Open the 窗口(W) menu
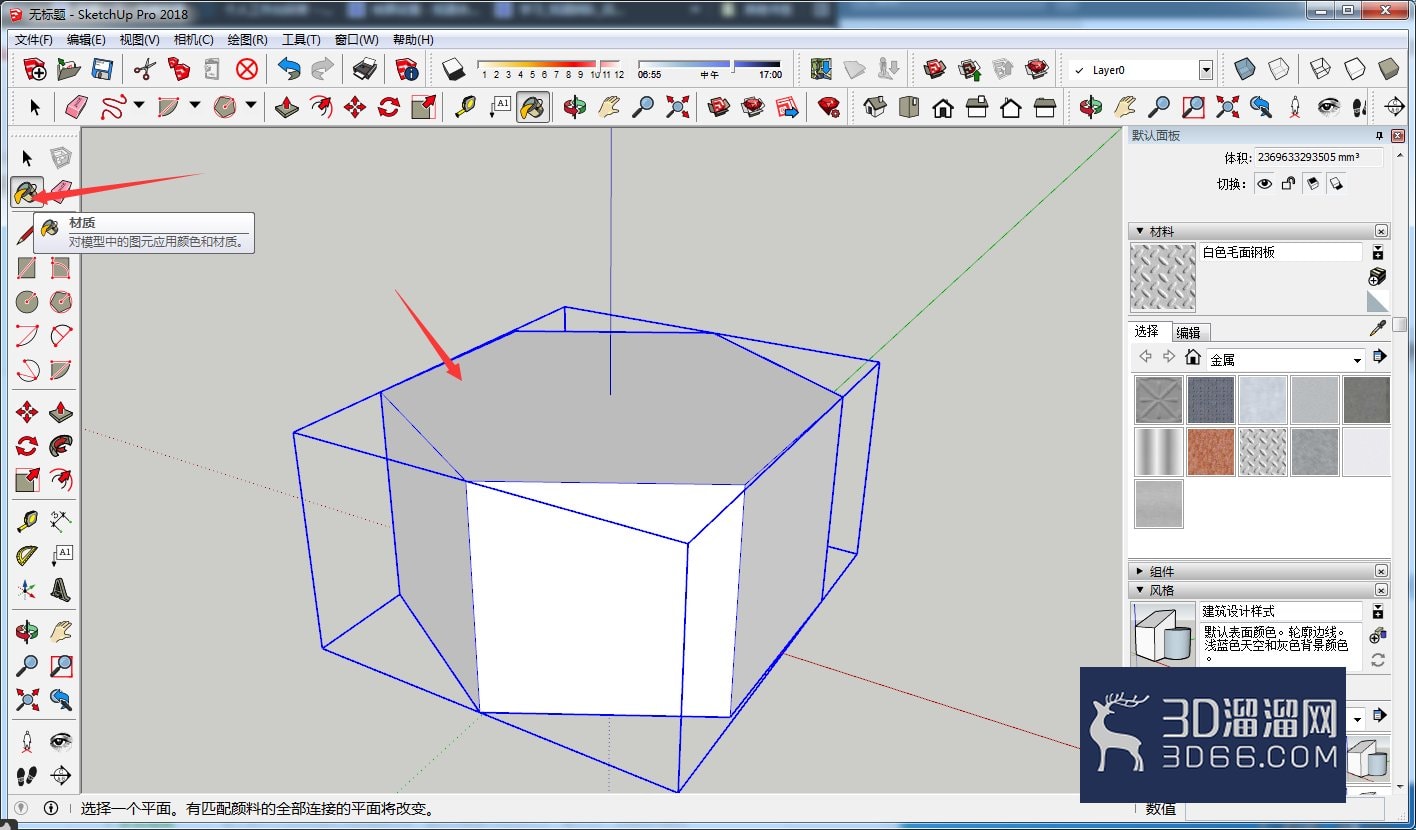 [357, 40]
